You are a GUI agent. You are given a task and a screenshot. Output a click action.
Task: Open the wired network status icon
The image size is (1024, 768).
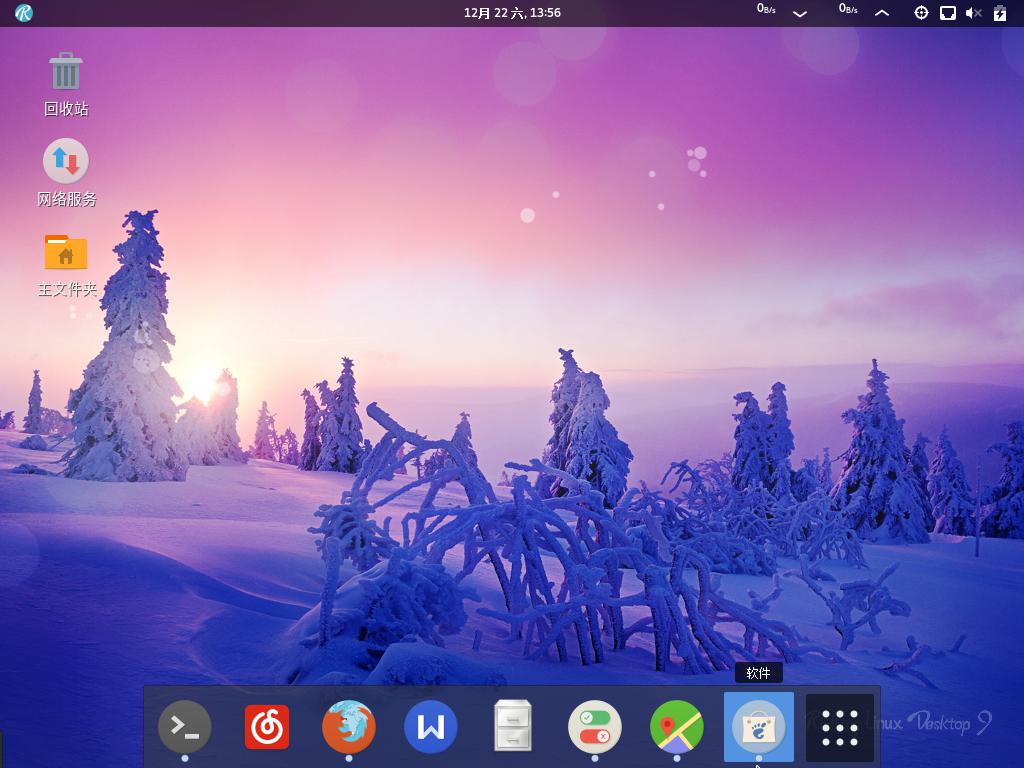click(947, 13)
